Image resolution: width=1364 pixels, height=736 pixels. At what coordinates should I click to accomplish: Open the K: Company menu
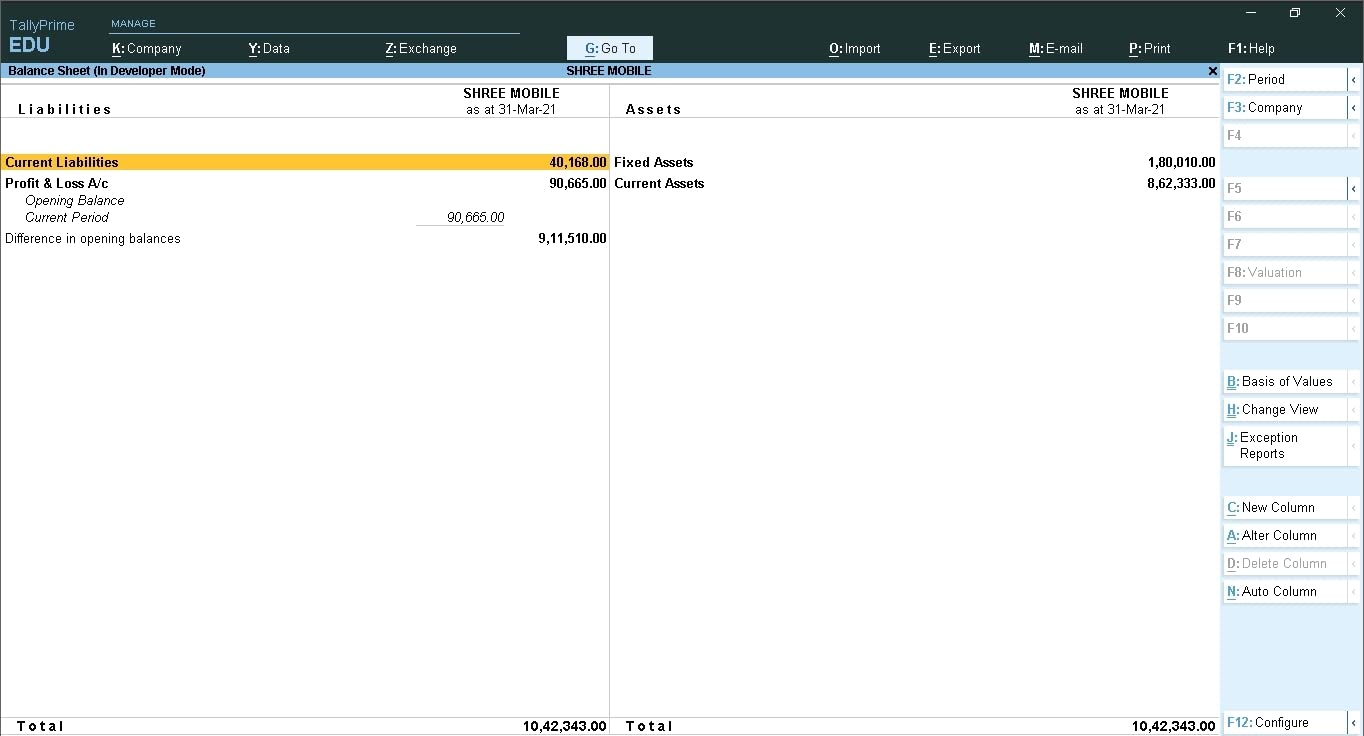[x=146, y=48]
